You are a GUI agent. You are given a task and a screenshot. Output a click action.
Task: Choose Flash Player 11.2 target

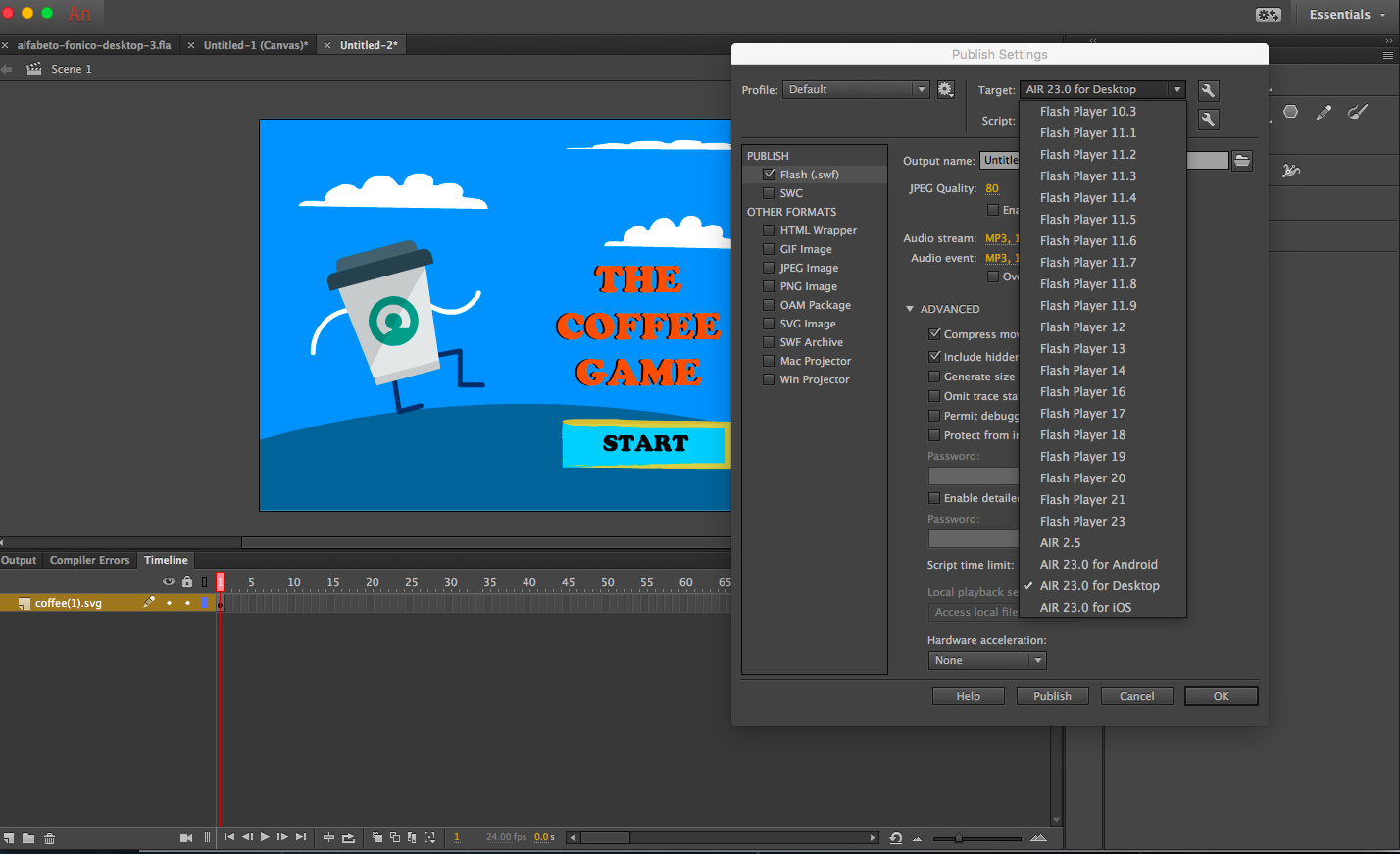click(1103, 154)
